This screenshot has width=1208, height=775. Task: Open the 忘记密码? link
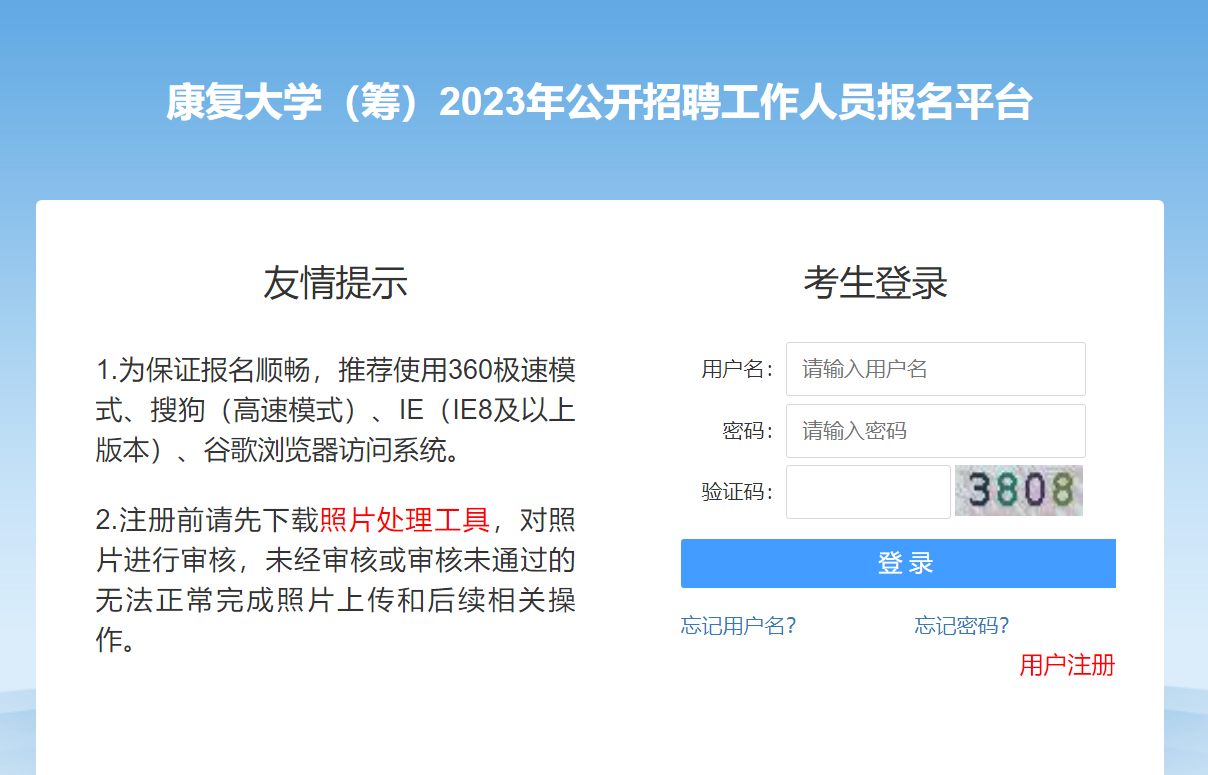point(961,626)
